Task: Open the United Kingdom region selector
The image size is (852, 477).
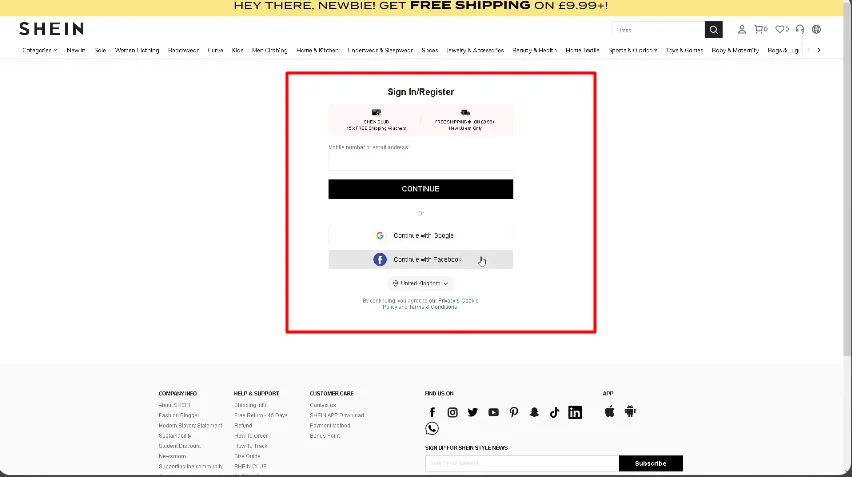Action: (x=421, y=283)
